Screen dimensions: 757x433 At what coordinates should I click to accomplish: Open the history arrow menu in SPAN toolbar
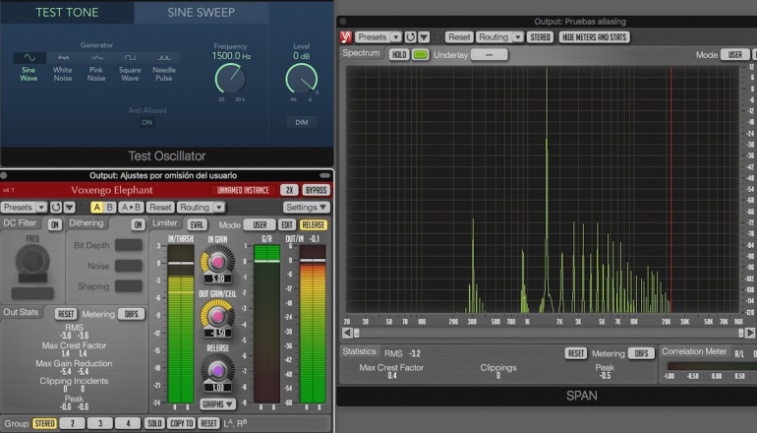(424, 37)
